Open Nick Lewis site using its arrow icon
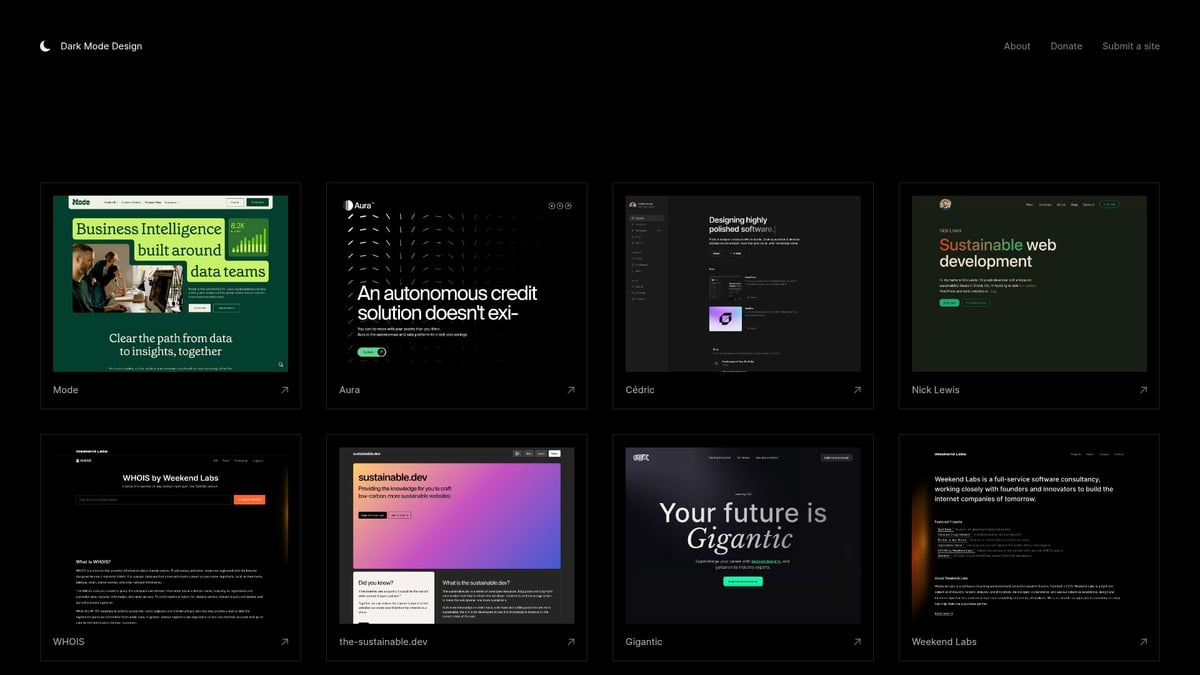This screenshot has width=1200, height=675. click(x=1143, y=390)
